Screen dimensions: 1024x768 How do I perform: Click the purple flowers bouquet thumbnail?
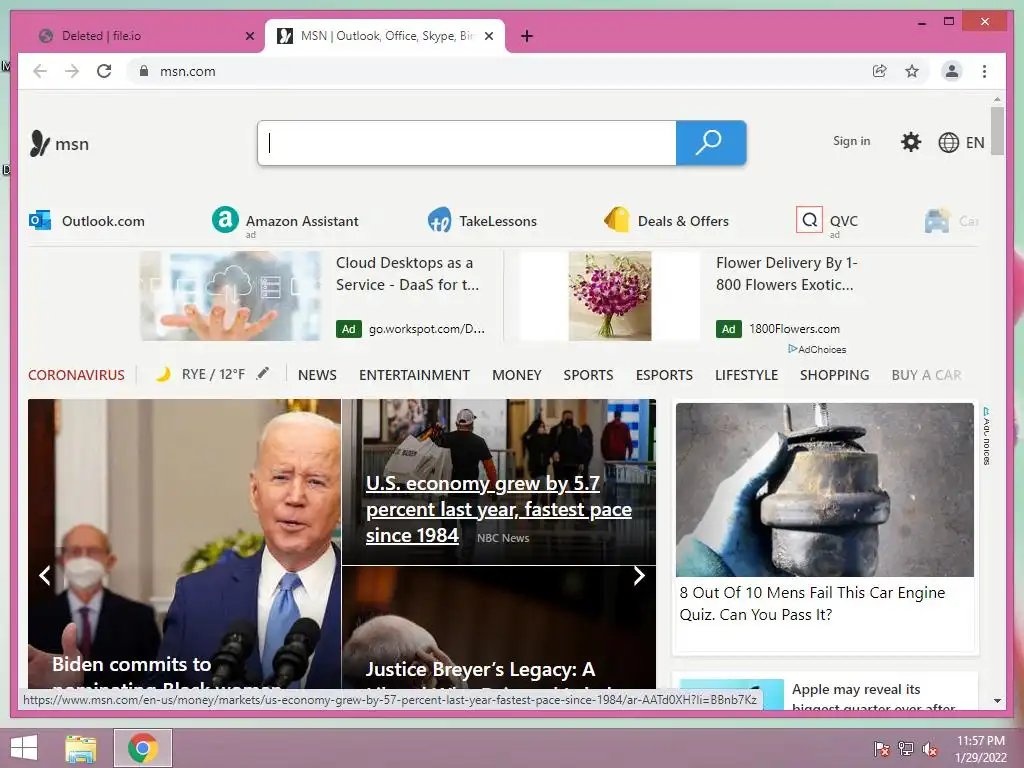tap(610, 296)
